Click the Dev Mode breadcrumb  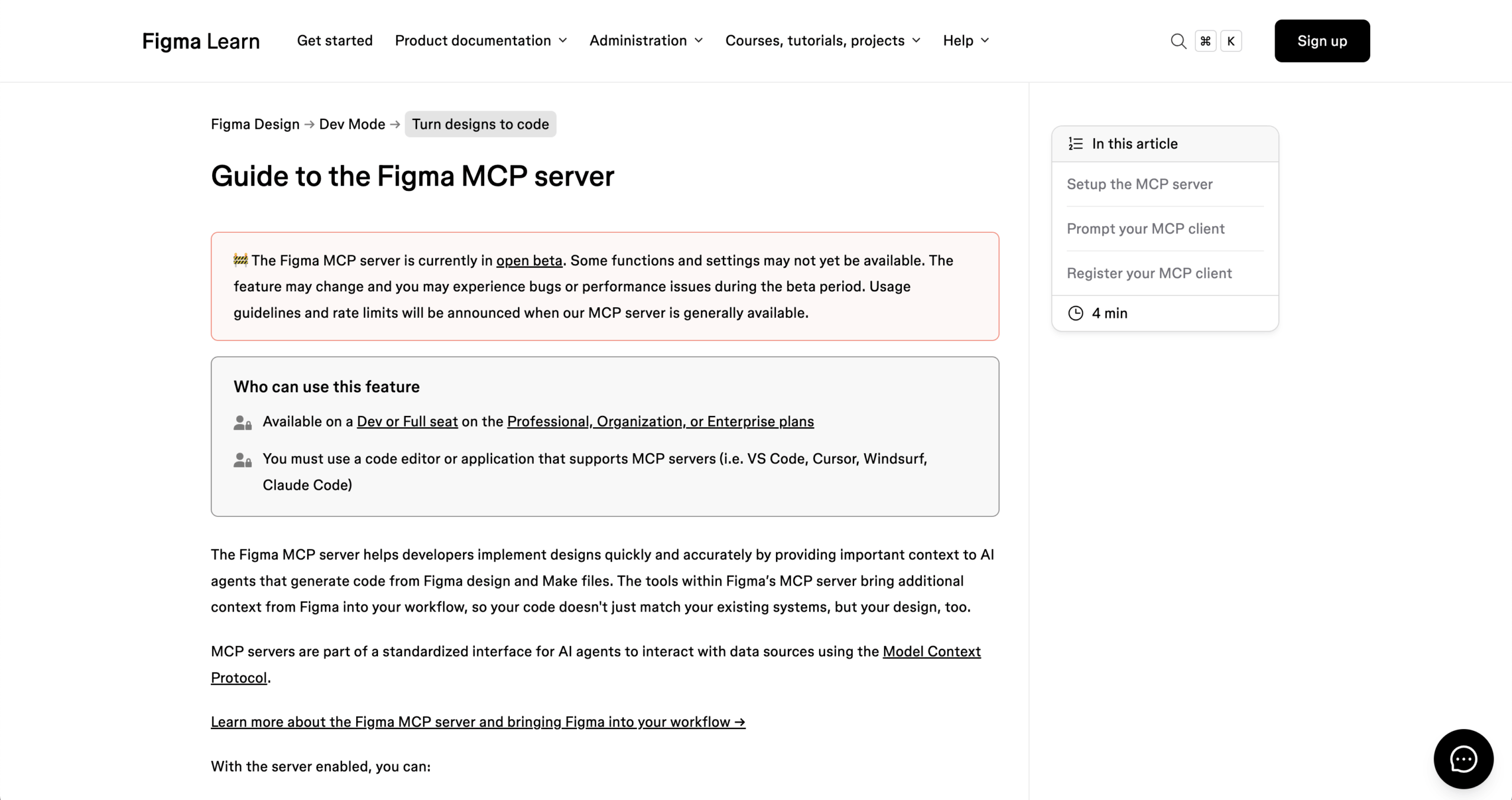[352, 124]
